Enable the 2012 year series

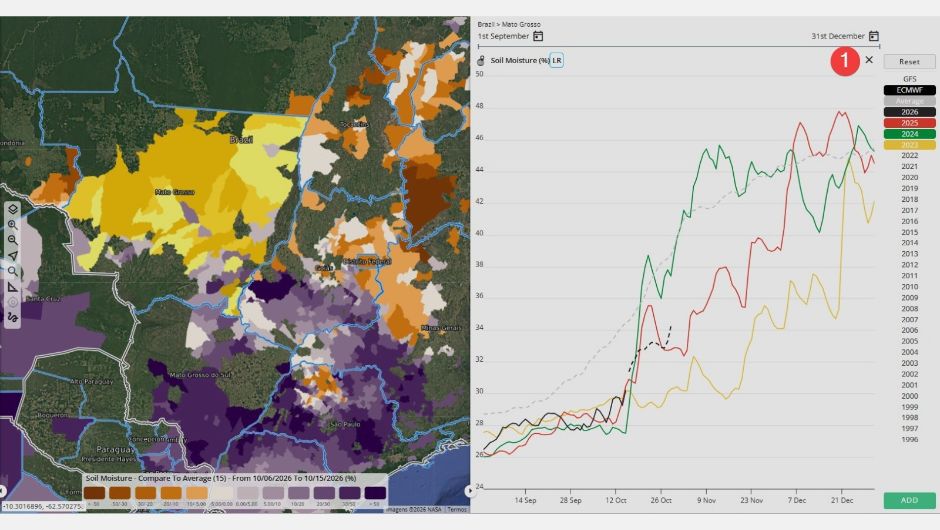pos(909,265)
